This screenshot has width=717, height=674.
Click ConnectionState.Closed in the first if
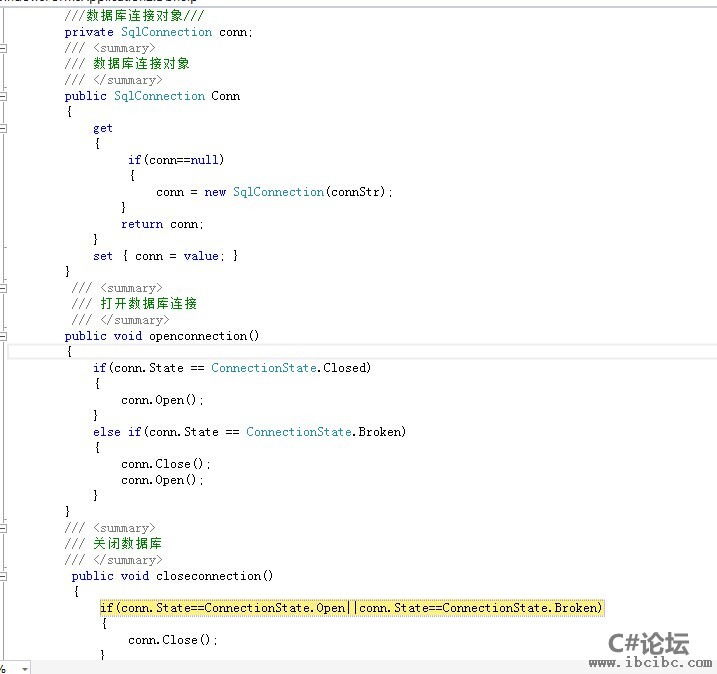point(290,368)
